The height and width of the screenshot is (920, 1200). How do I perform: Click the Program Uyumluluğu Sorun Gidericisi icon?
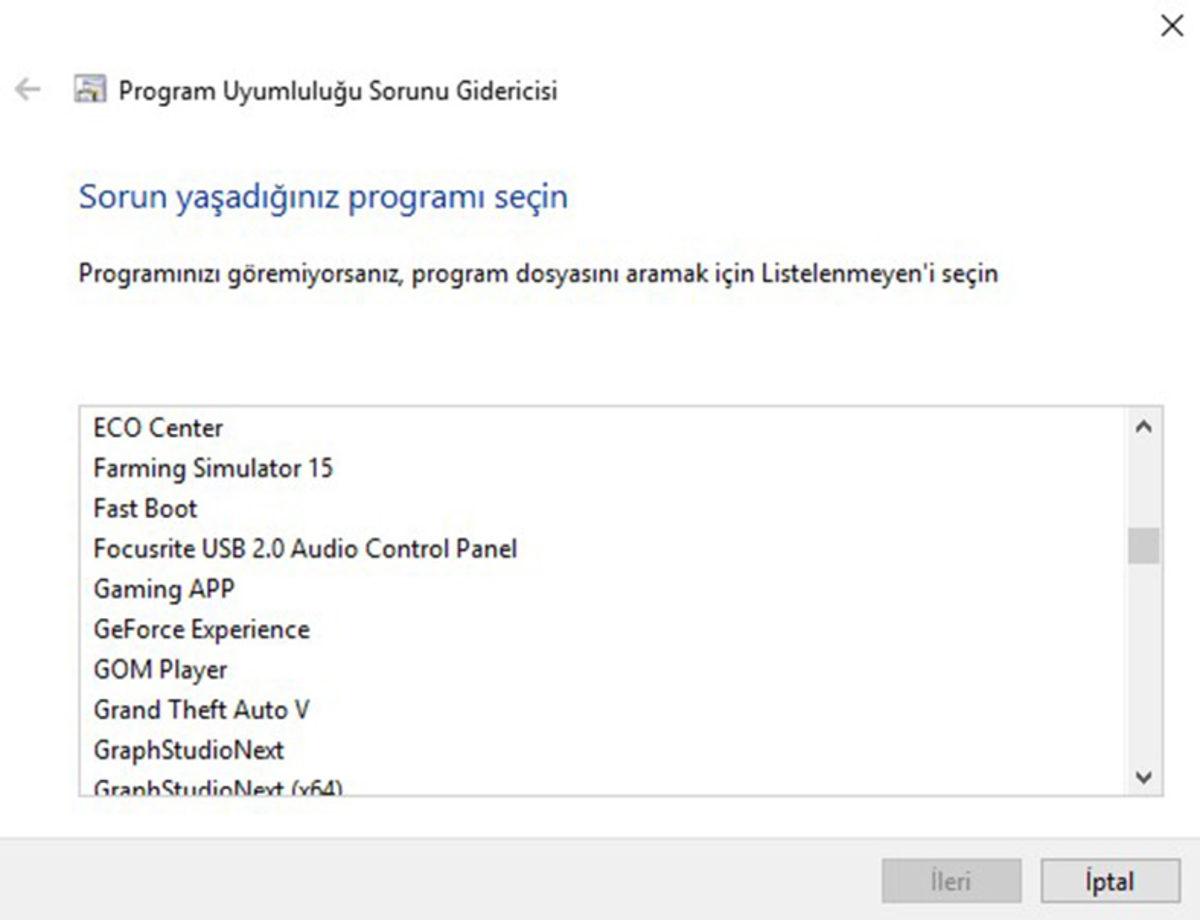(89, 90)
